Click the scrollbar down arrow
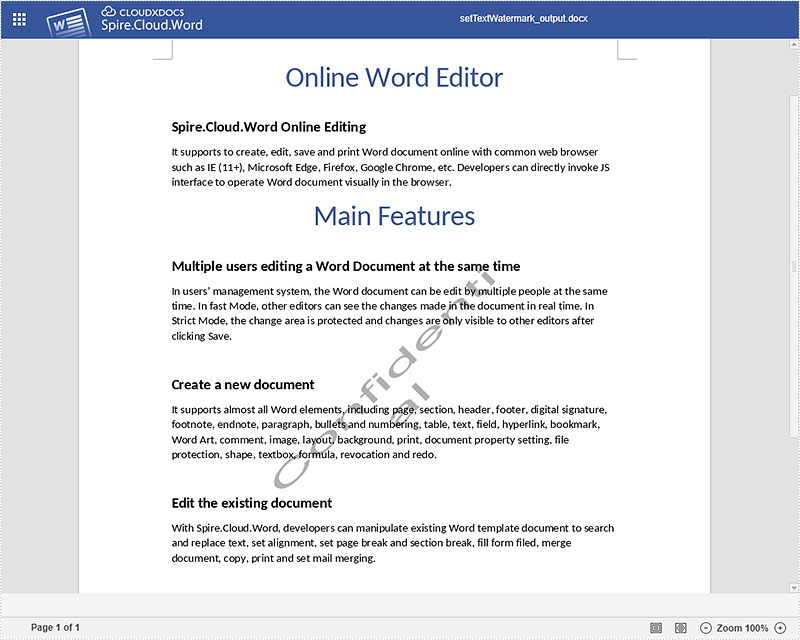 click(794, 587)
